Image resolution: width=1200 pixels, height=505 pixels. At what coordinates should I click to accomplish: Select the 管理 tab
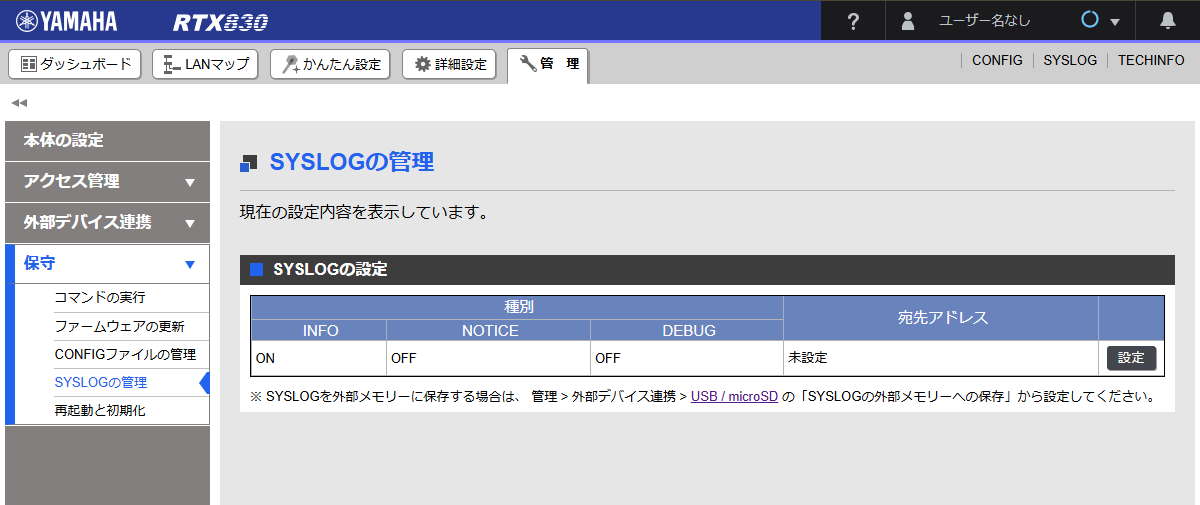(548, 66)
